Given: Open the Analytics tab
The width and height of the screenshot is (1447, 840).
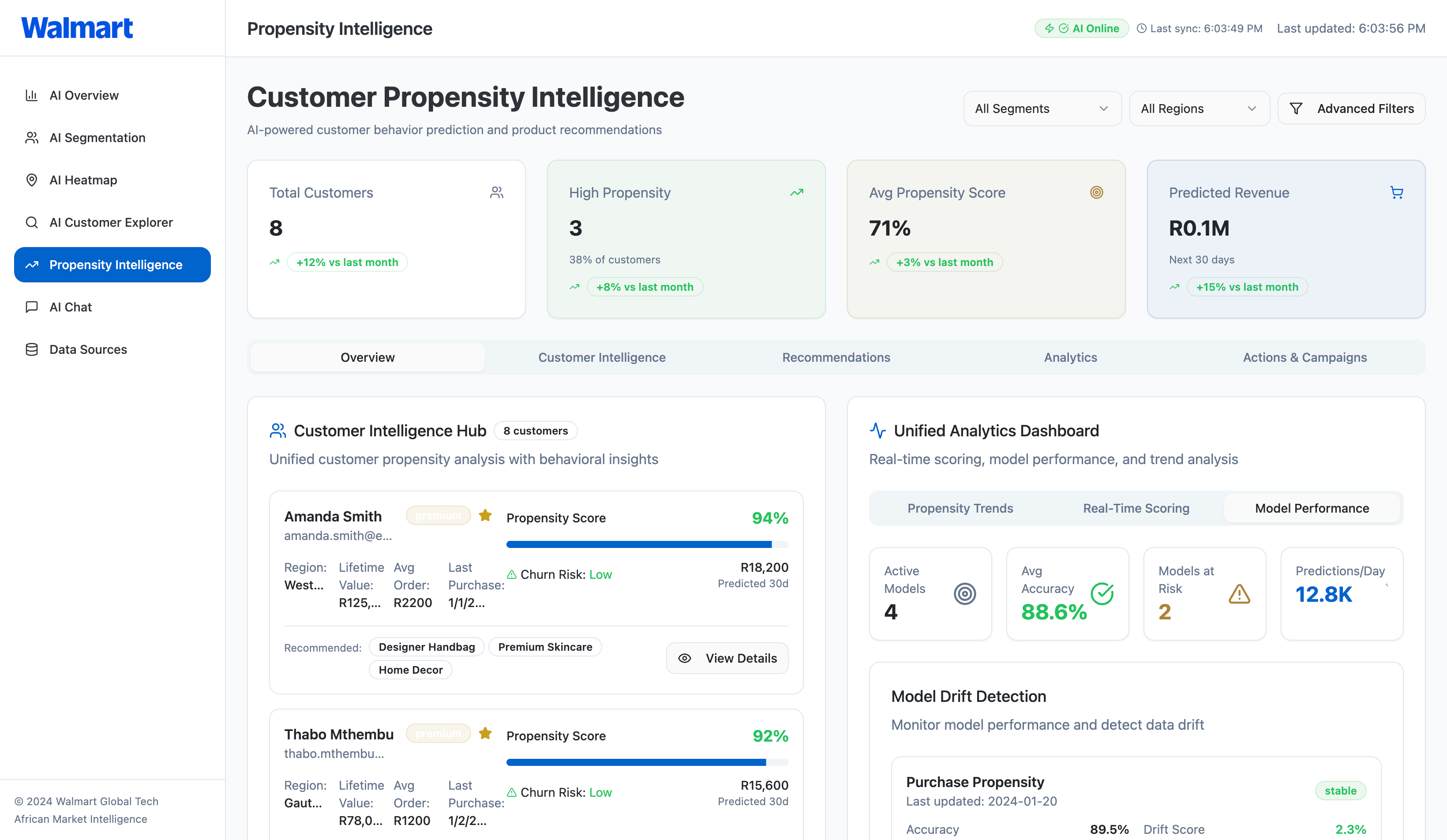Looking at the screenshot, I should click(x=1070, y=357).
